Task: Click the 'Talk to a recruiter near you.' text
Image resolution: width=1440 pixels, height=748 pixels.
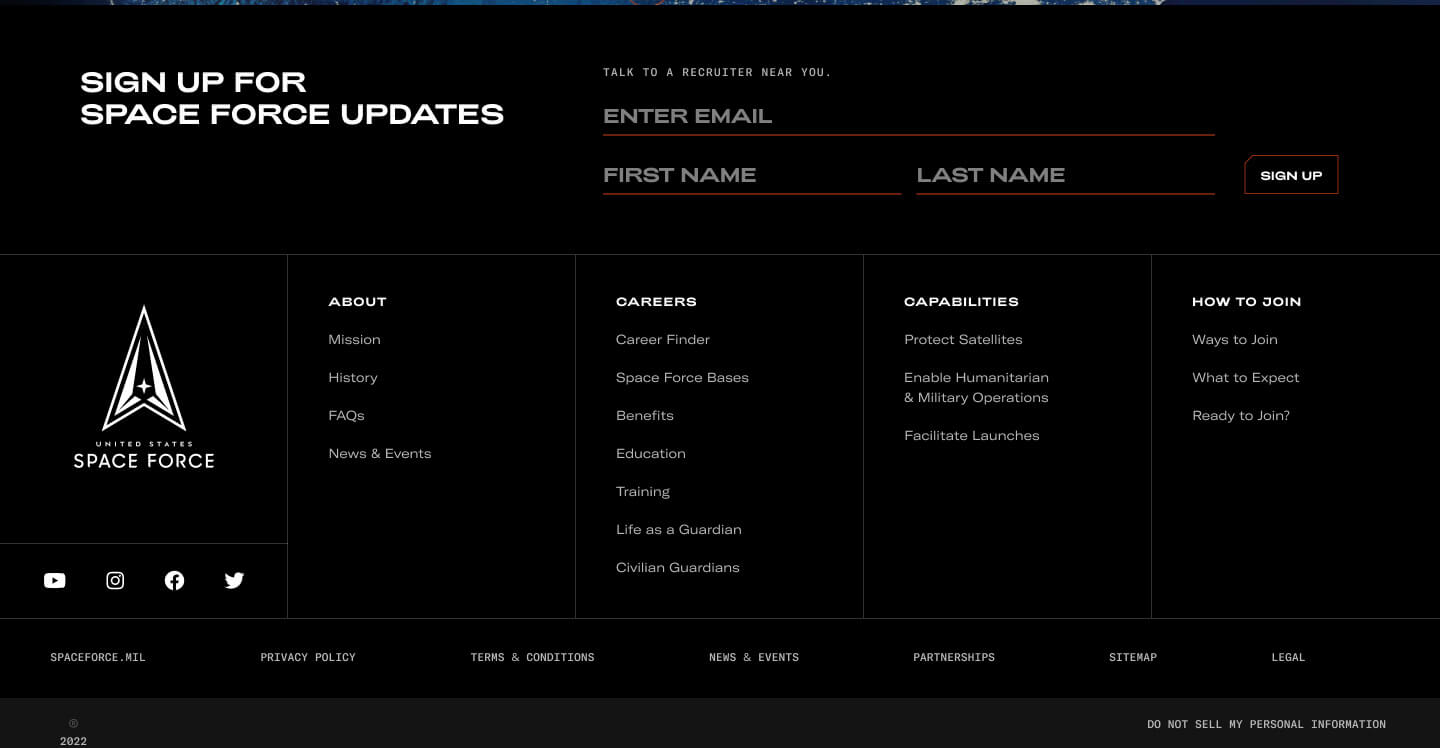Action: [717, 73]
